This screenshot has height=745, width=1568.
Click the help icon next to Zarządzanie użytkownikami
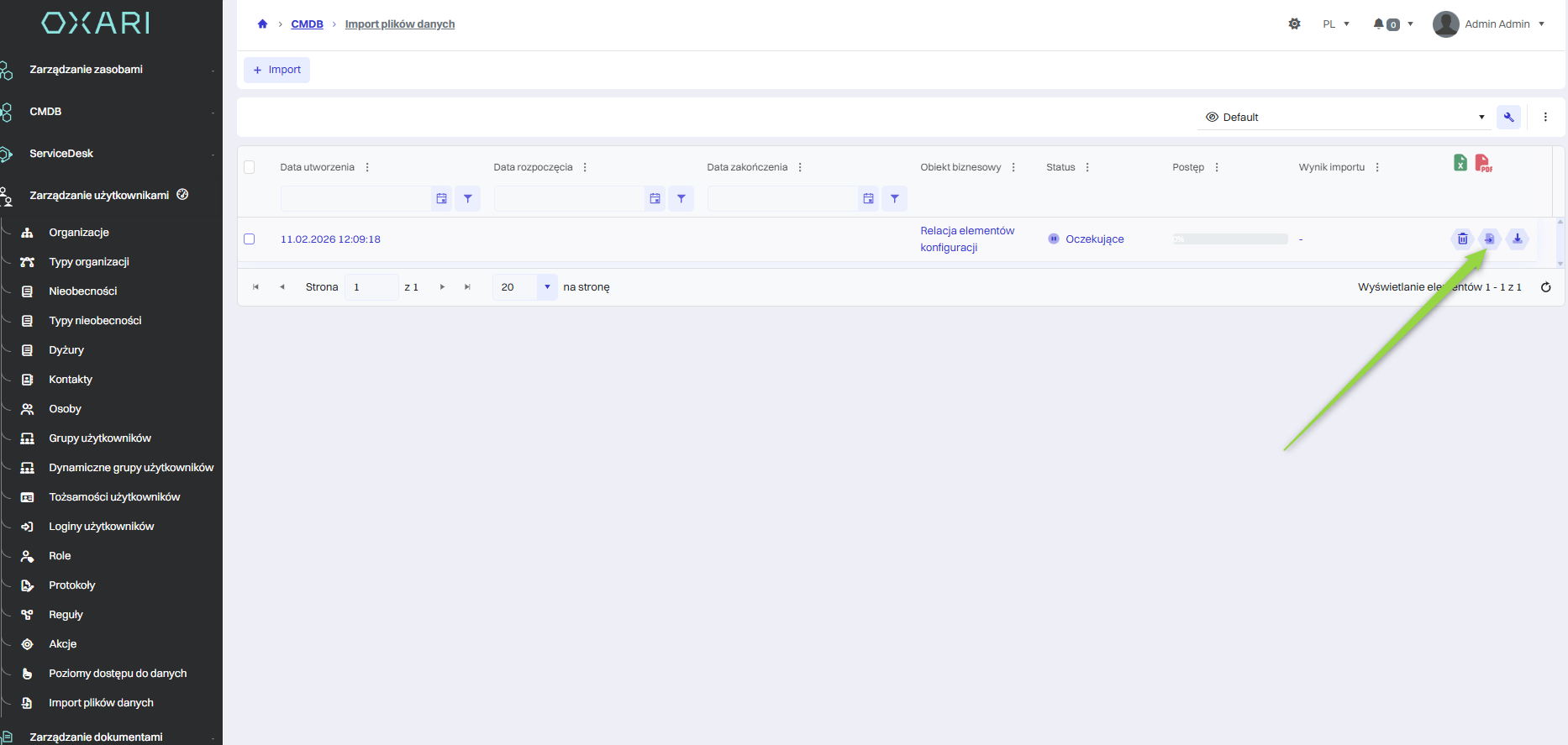click(182, 195)
